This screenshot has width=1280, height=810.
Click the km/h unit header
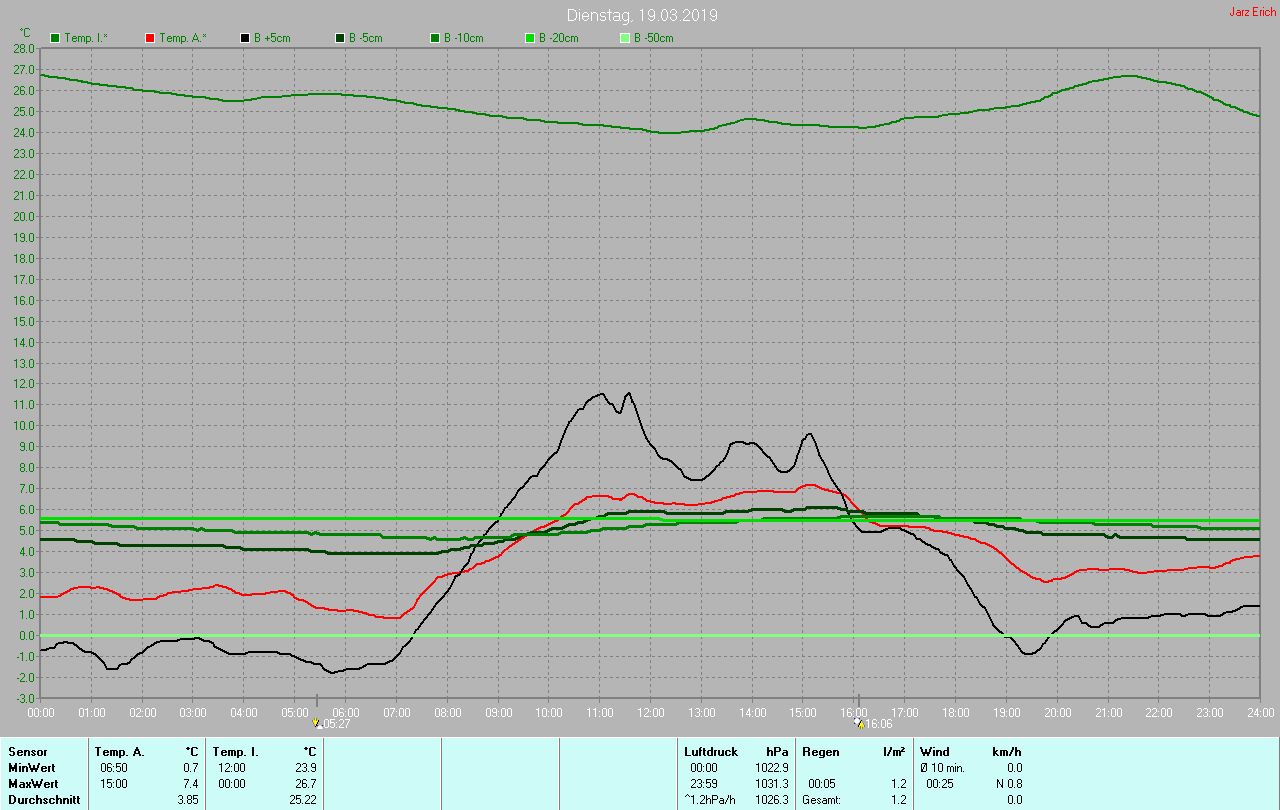pos(1006,751)
